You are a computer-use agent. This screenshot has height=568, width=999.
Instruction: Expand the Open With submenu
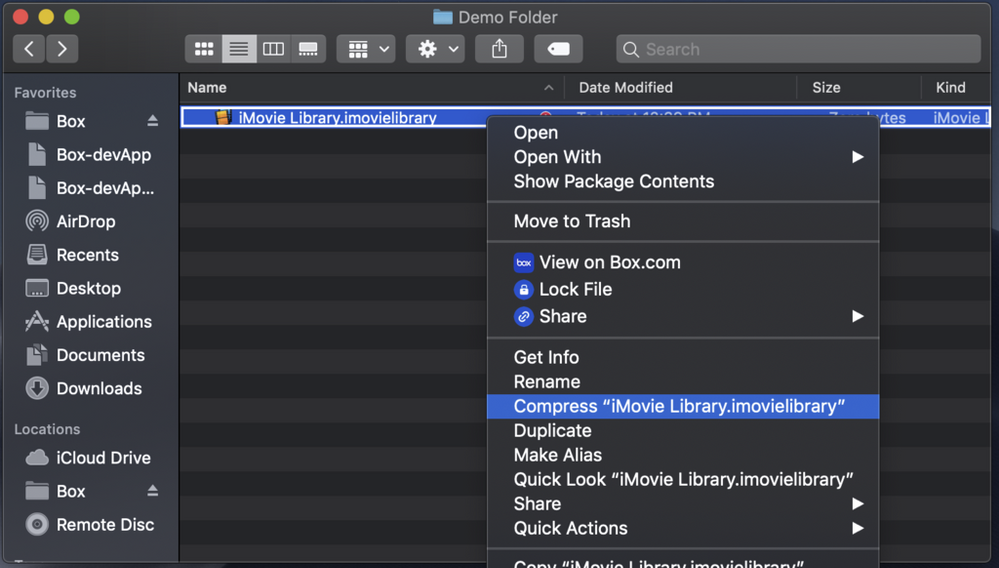(683, 157)
